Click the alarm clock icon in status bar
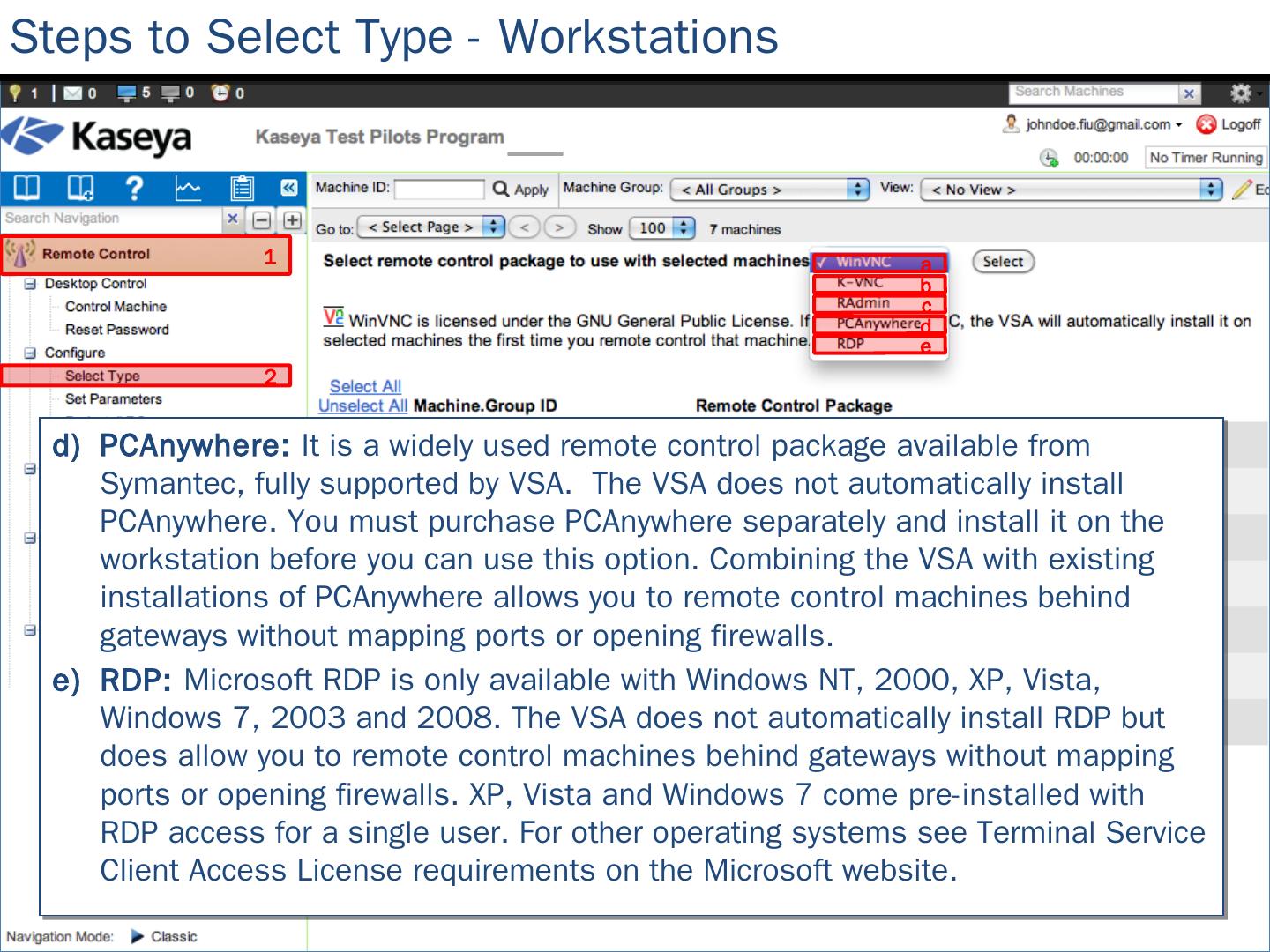 coord(220,93)
